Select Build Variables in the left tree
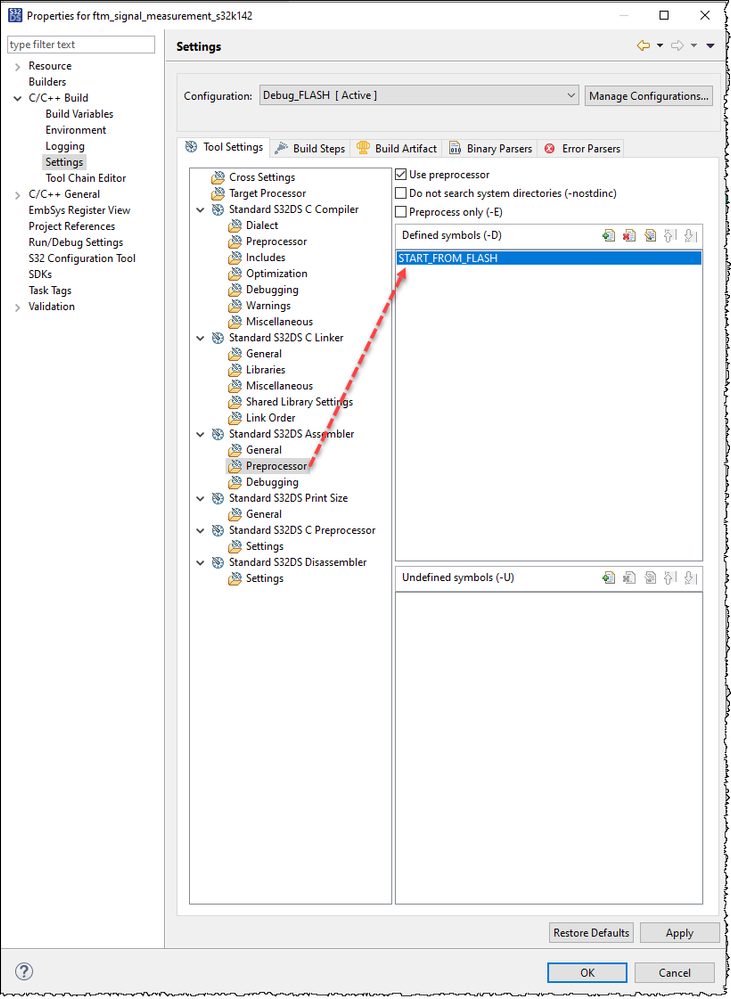Image resolution: width=731 pixels, height=999 pixels. click(79, 114)
